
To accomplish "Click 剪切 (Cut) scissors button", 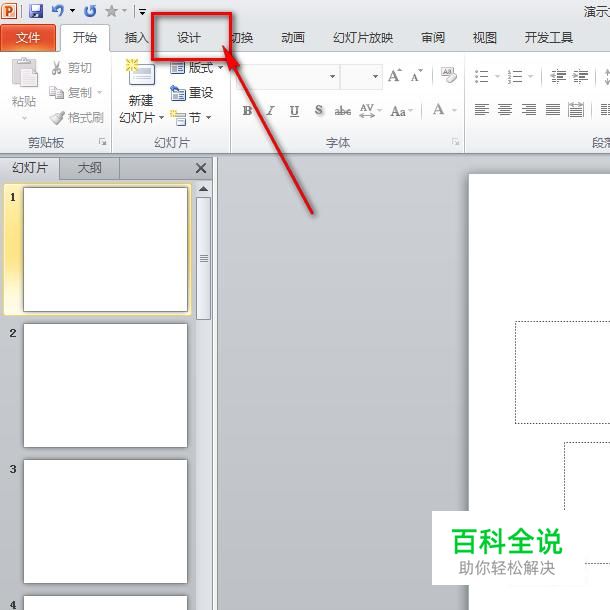I will 71,68.
